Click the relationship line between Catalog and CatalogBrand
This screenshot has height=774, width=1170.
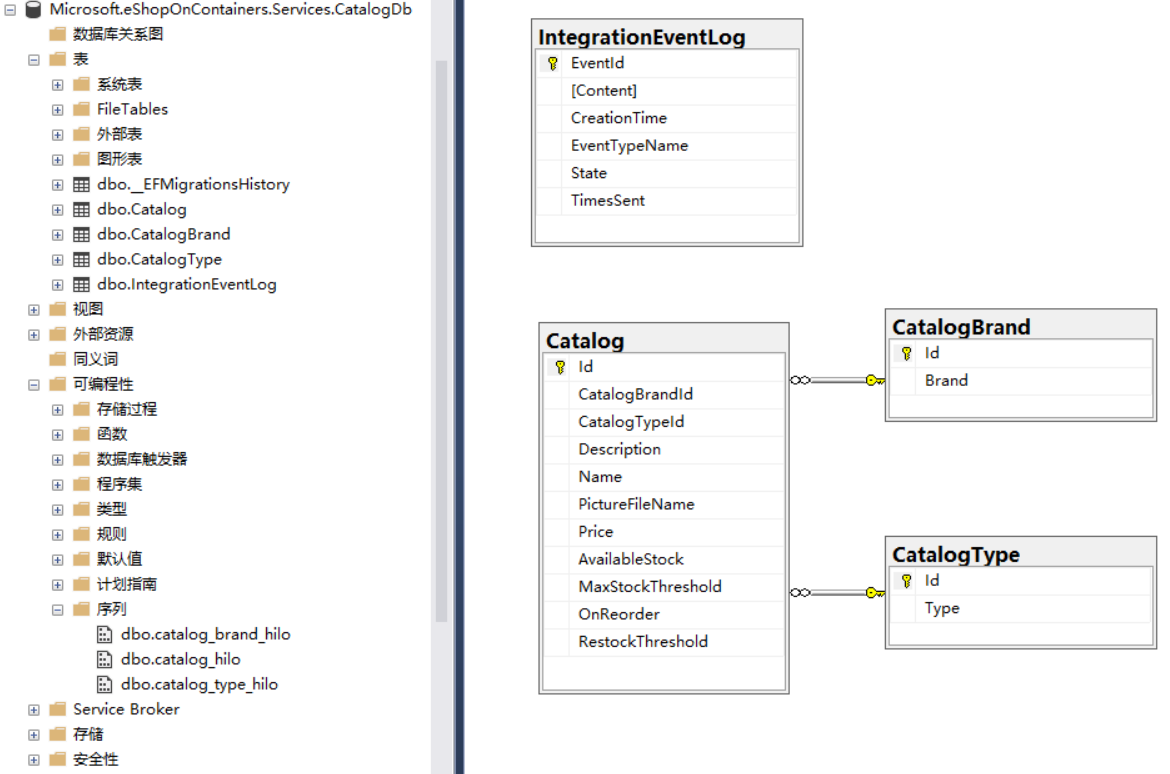click(x=838, y=380)
